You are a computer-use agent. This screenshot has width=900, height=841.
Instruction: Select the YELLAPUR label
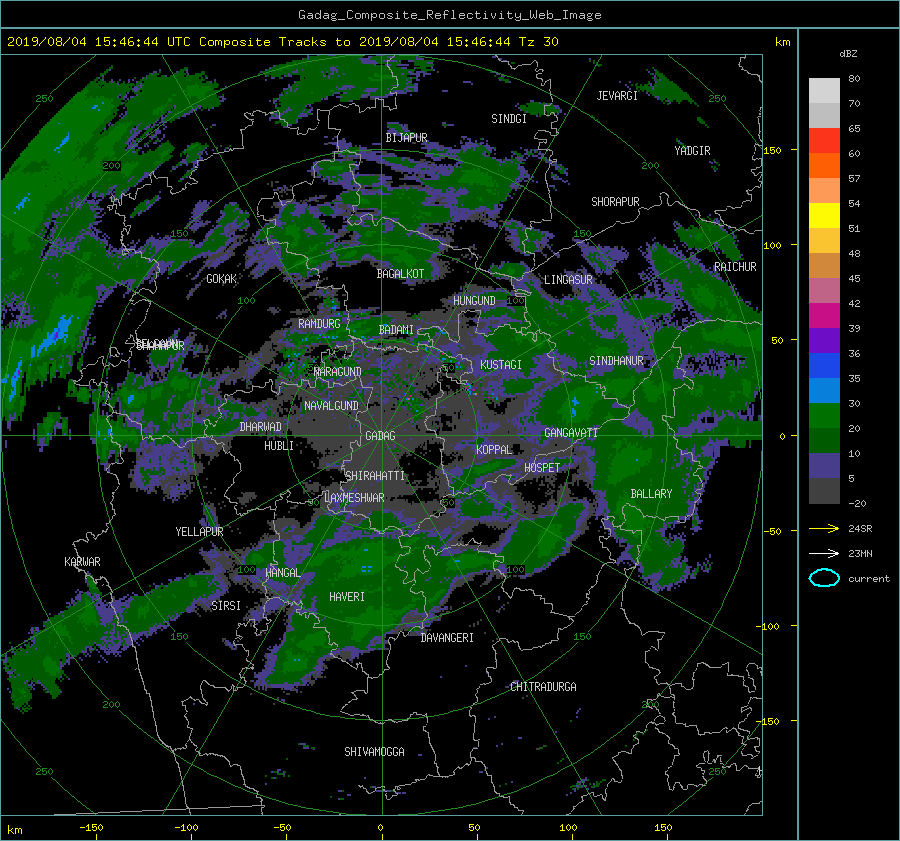pyautogui.click(x=199, y=532)
